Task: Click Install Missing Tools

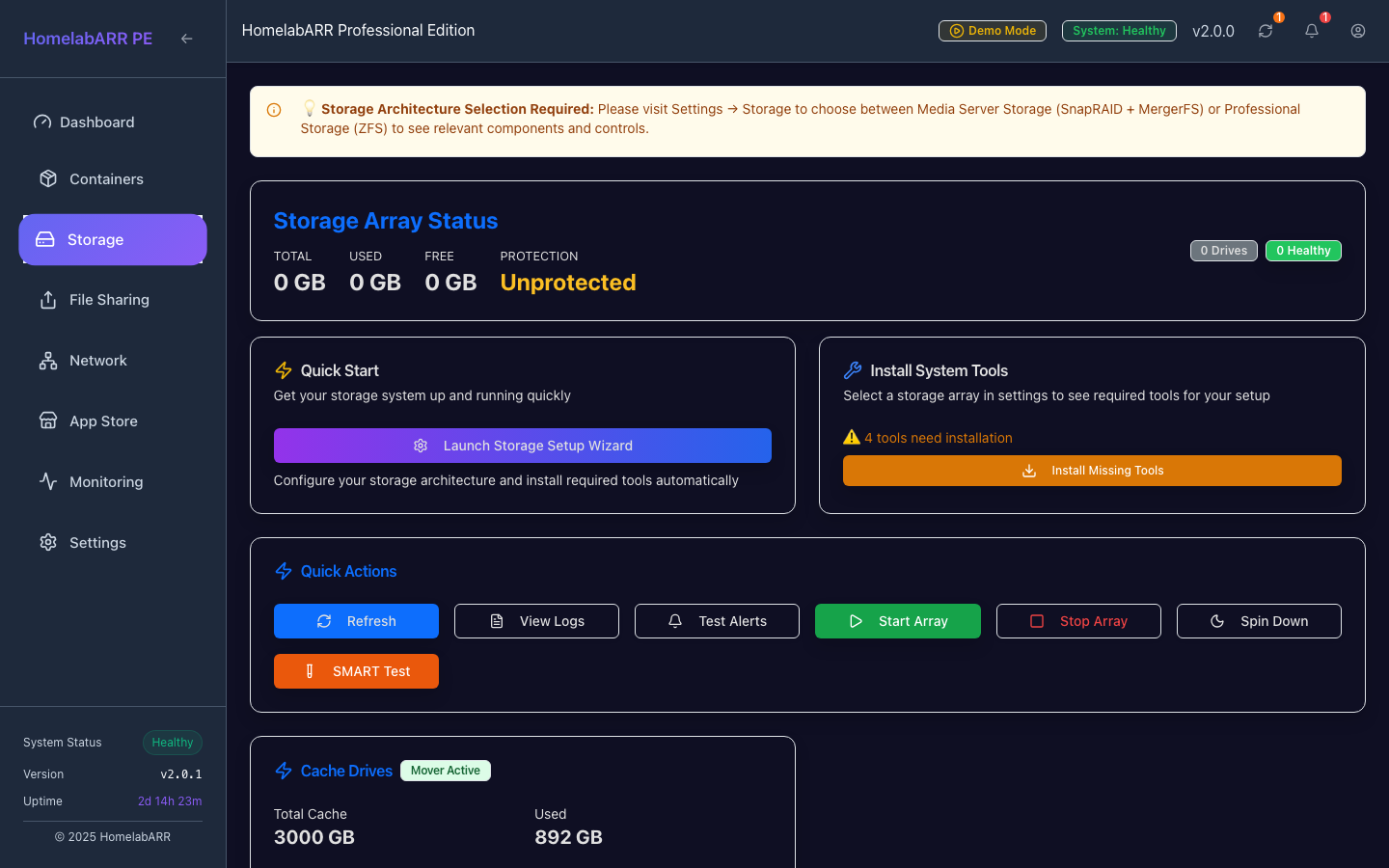Action: click(1092, 471)
